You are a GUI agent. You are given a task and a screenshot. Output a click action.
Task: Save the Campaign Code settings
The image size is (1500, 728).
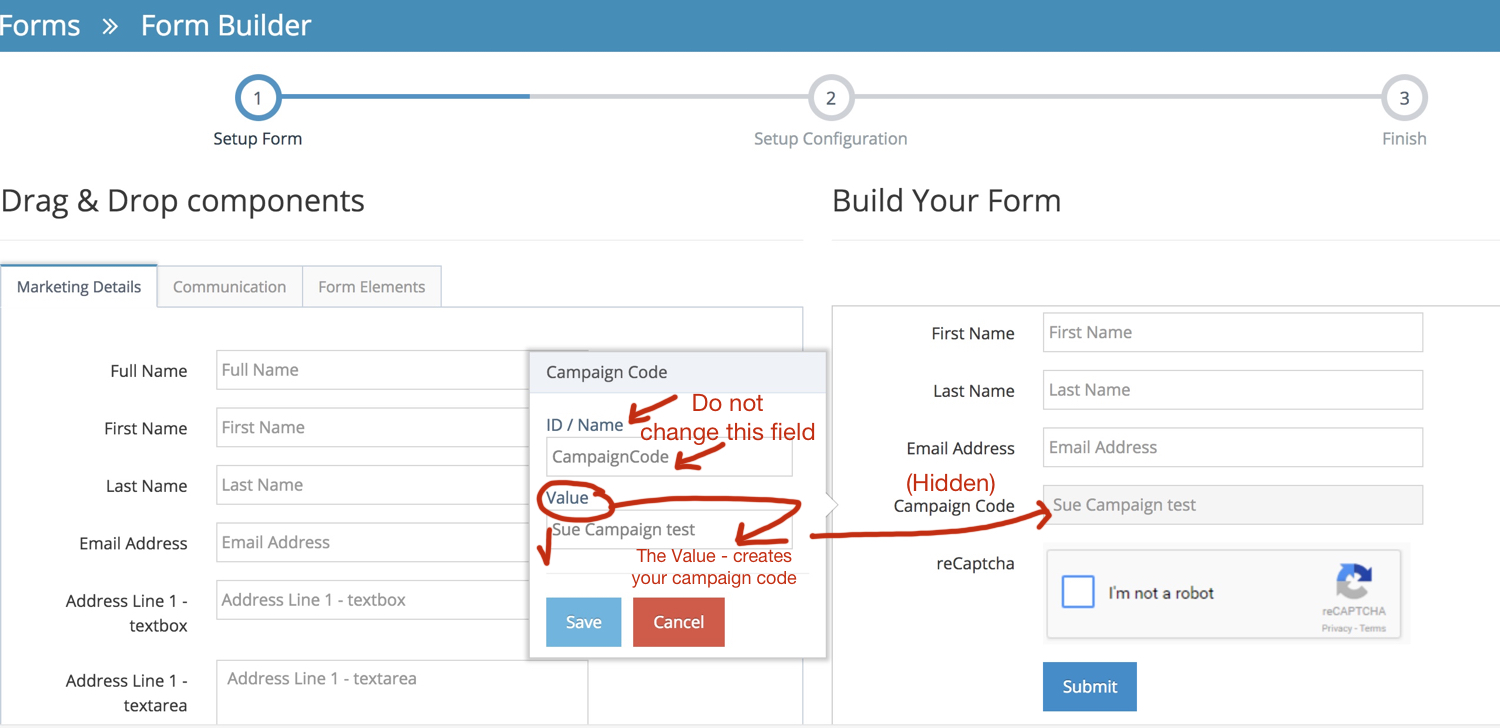tap(583, 621)
